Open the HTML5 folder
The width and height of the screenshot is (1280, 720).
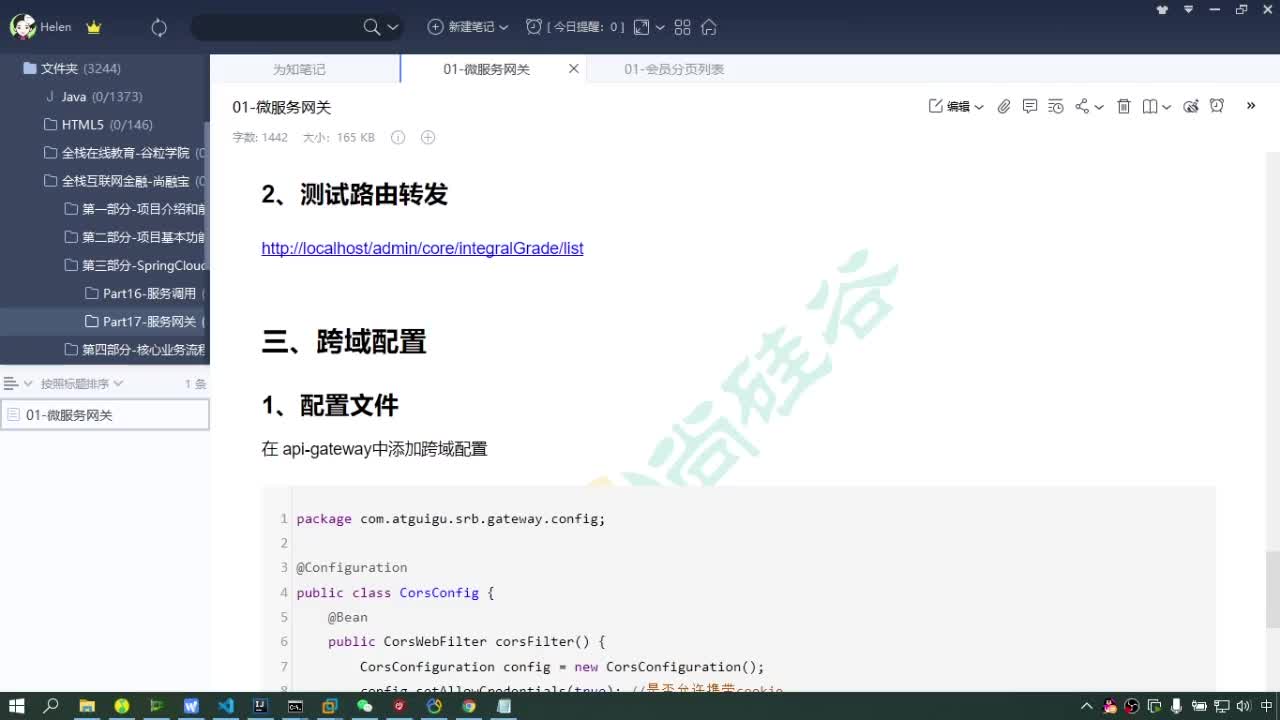99,125
